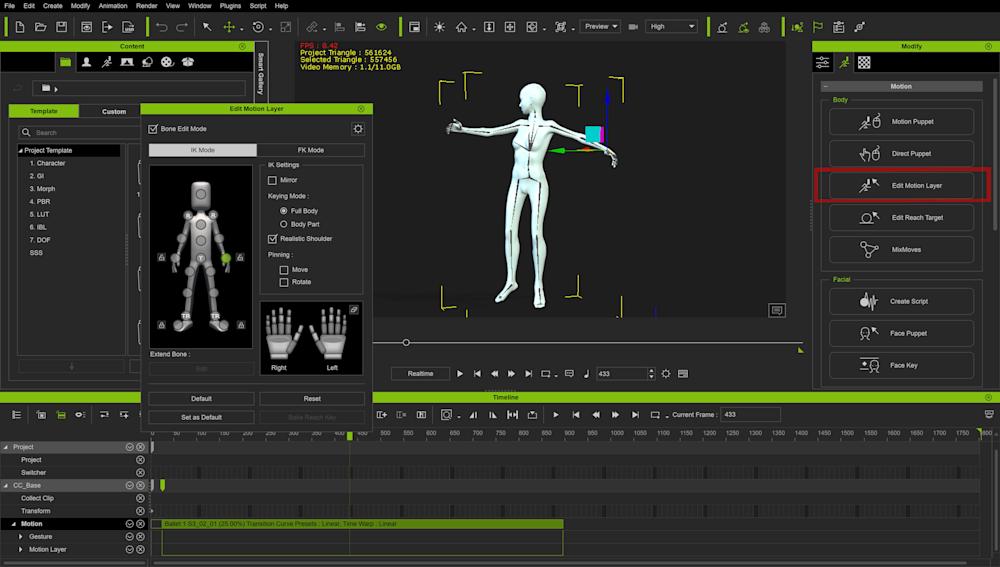Open Edit Motion Layer settings gear
The height and width of the screenshot is (567, 1000).
tap(358, 129)
